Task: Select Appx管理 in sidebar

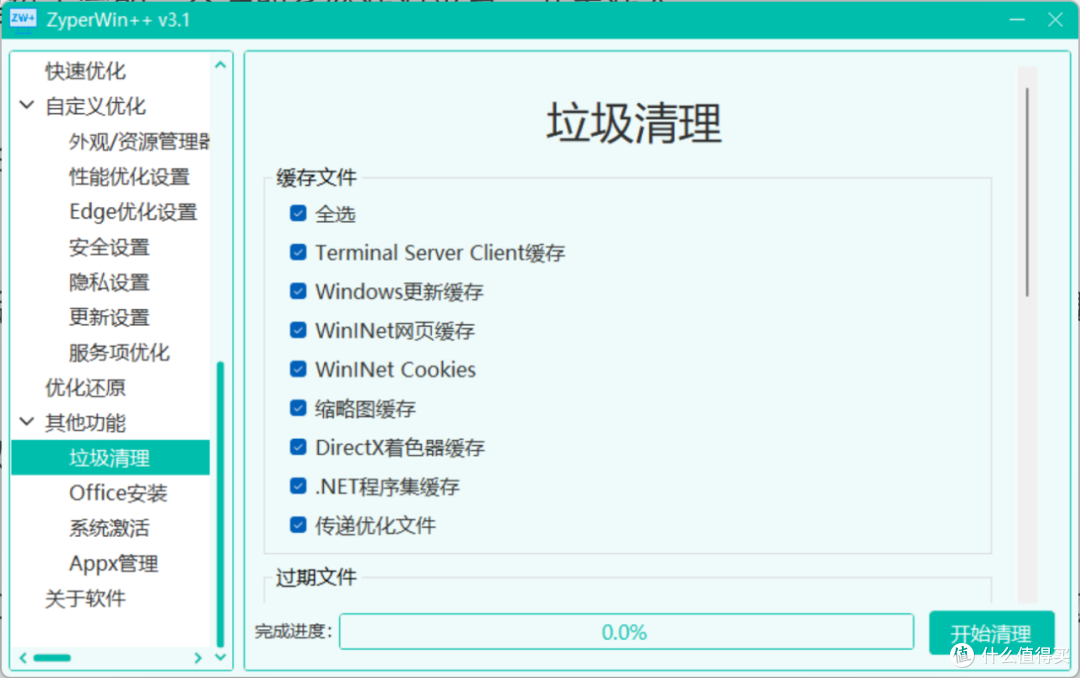Action: [114, 564]
